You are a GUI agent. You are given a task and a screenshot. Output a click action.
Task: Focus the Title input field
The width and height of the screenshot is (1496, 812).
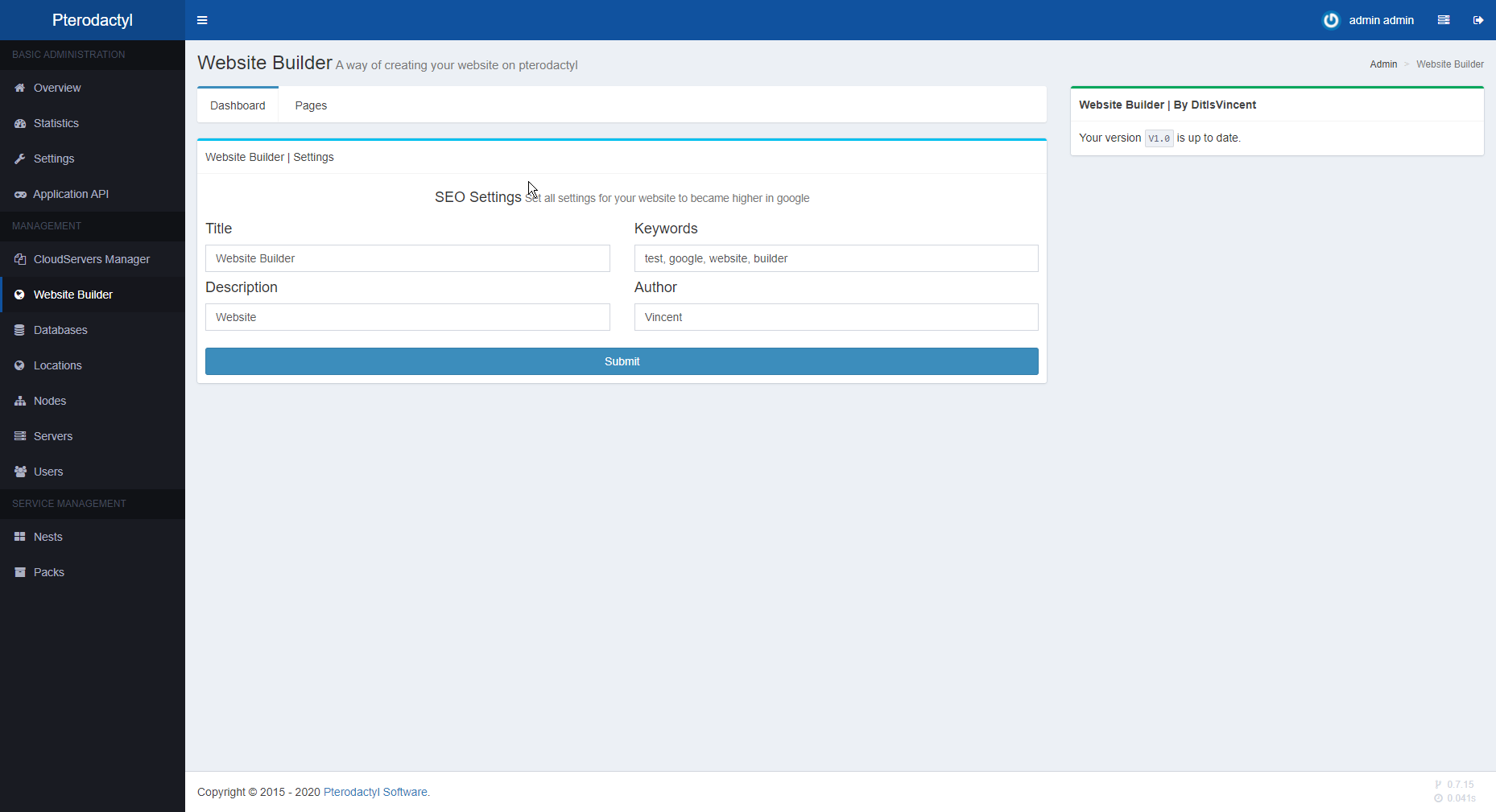[x=407, y=258]
